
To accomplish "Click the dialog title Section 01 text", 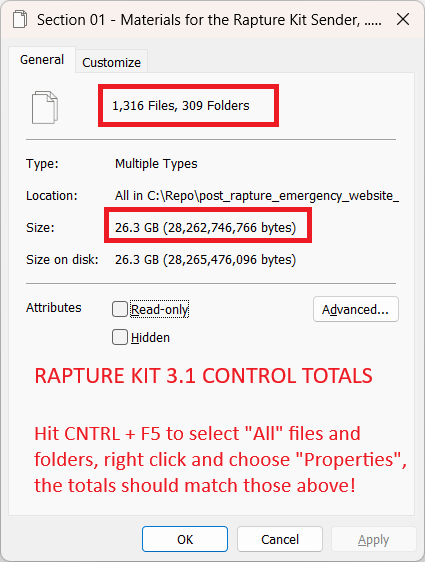I will tap(209, 20).
